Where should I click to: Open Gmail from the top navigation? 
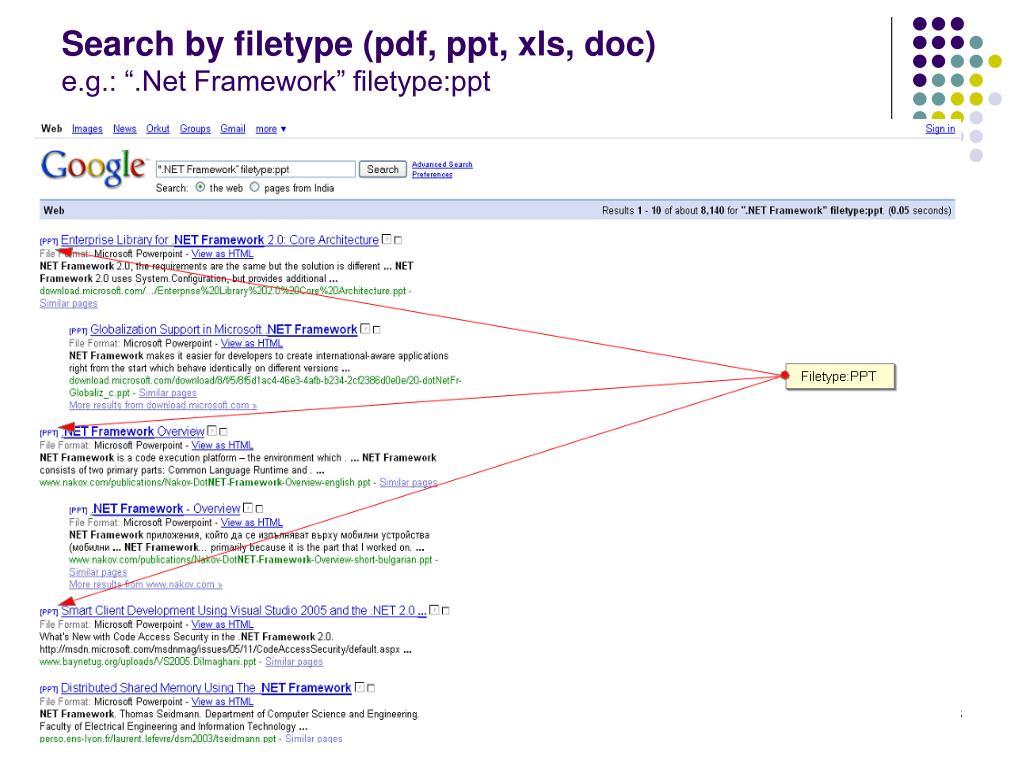coord(232,129)
